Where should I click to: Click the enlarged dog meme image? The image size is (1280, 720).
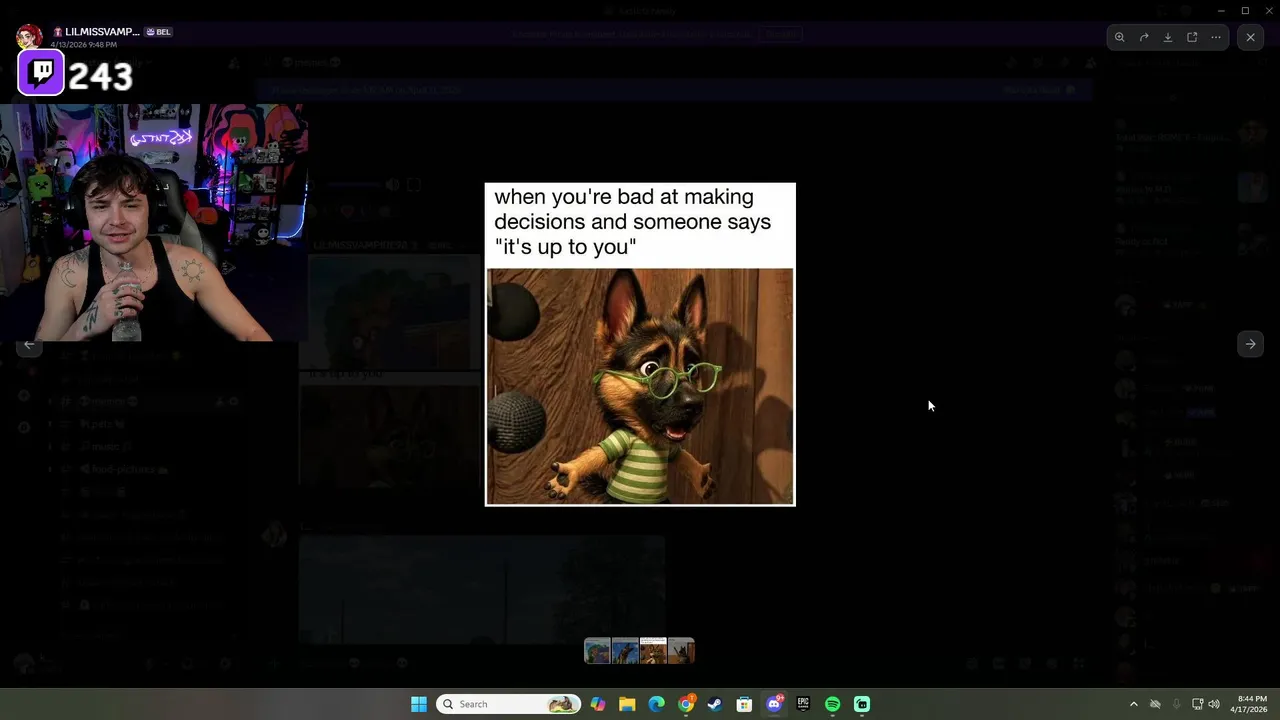640,344
